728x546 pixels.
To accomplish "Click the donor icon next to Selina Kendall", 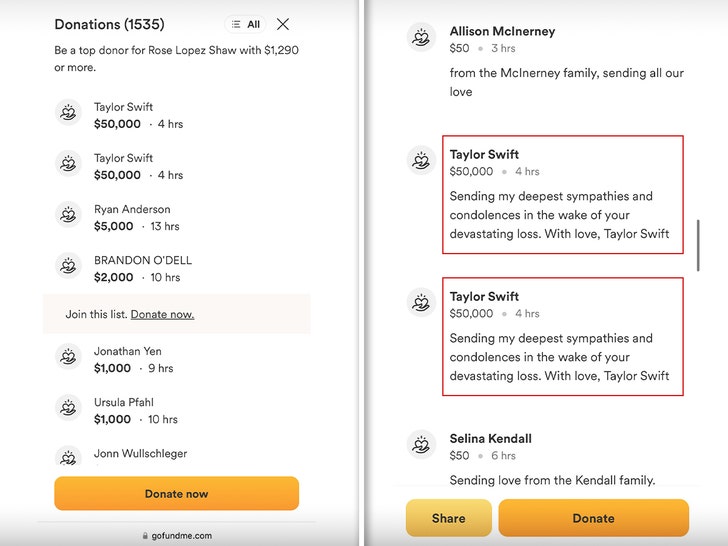I will (x=421, y=444).
